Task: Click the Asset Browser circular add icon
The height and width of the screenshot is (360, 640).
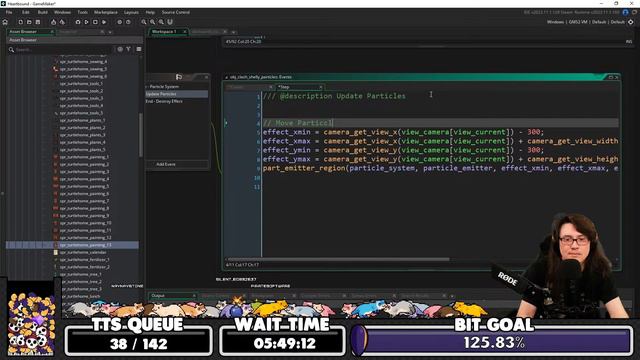Action: click(120, 49)
